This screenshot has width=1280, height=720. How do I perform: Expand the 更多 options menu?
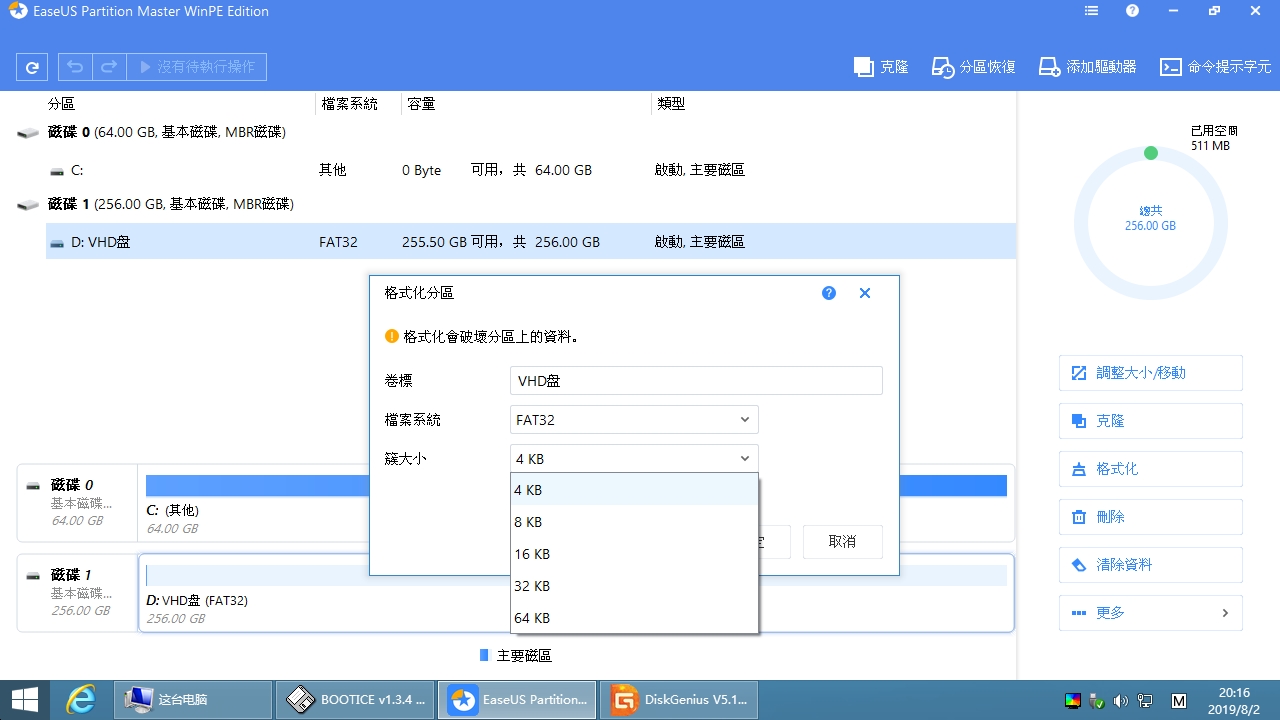point(1150,613)
